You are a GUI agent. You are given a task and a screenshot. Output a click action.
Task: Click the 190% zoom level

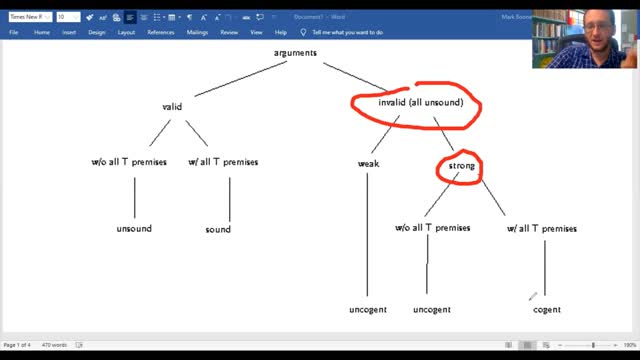click(x=630, y=345)
